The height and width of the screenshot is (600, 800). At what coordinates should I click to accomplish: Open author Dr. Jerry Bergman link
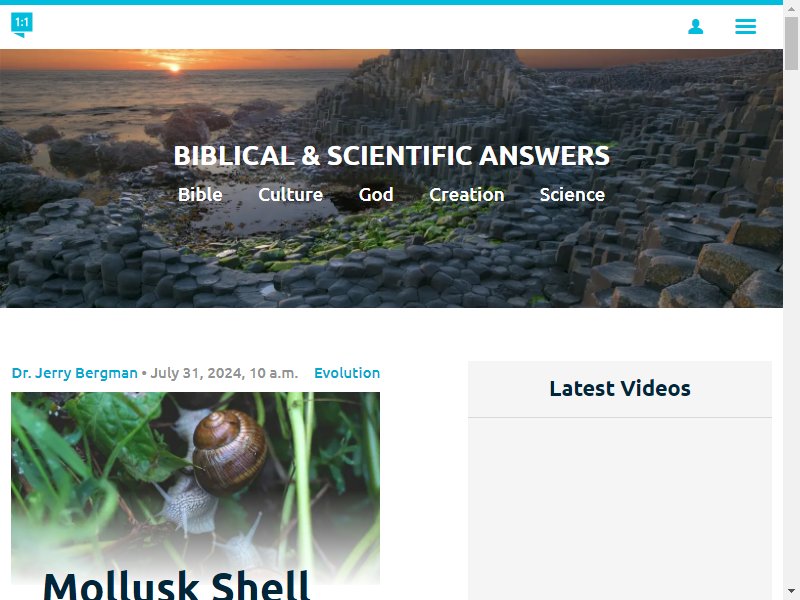(x=74, y=373)
